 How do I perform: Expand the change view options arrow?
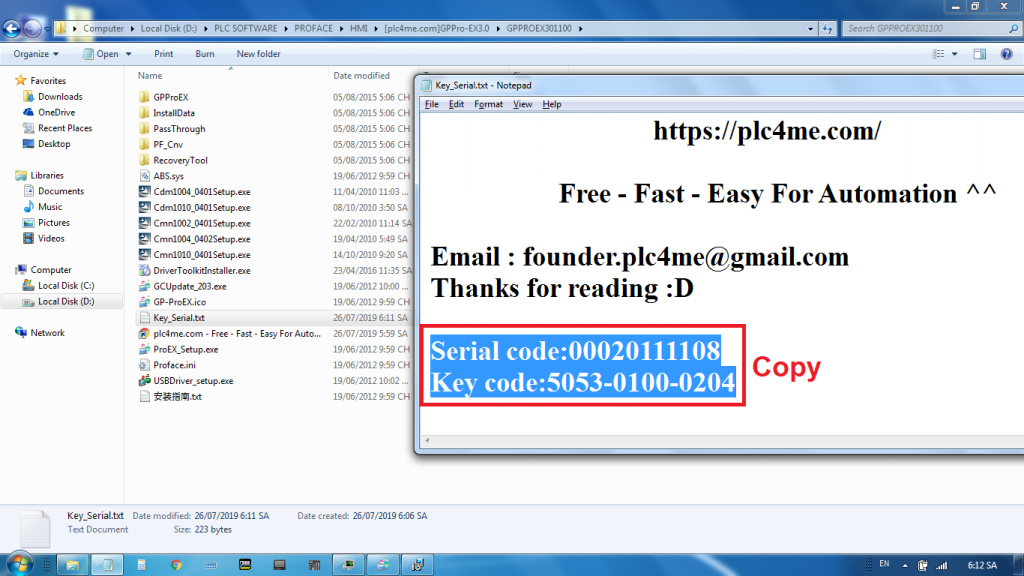[956, 54]
